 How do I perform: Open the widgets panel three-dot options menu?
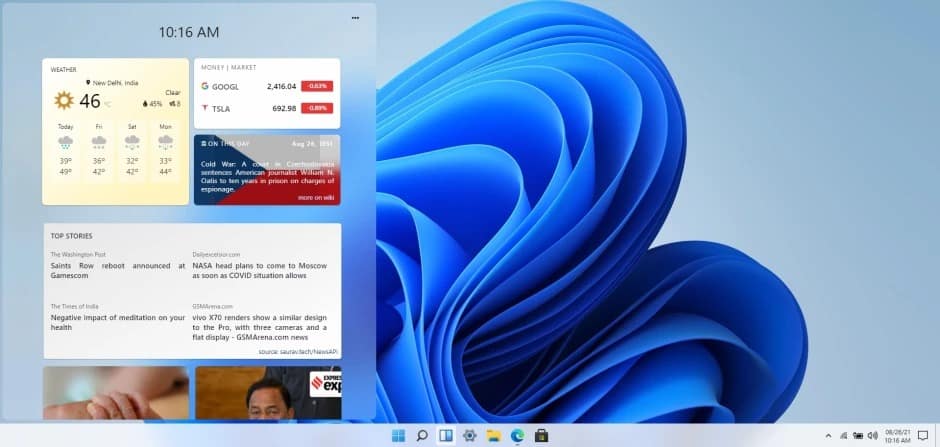(355, 18)
